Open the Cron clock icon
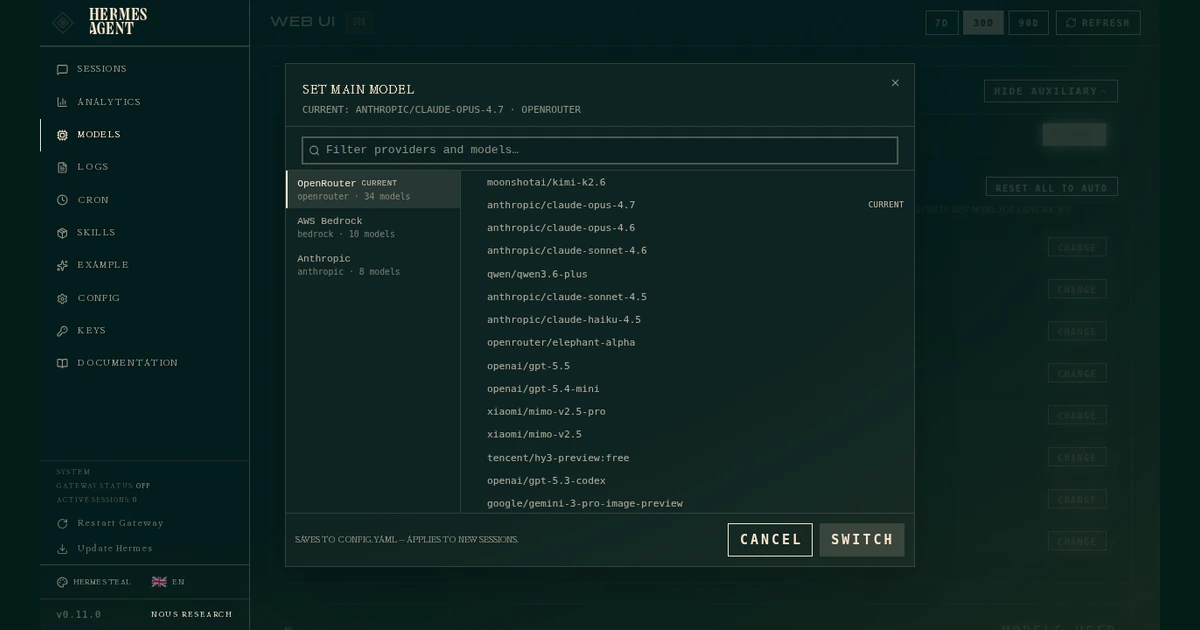Screen dimensions: 1200x630 (62, 200)
